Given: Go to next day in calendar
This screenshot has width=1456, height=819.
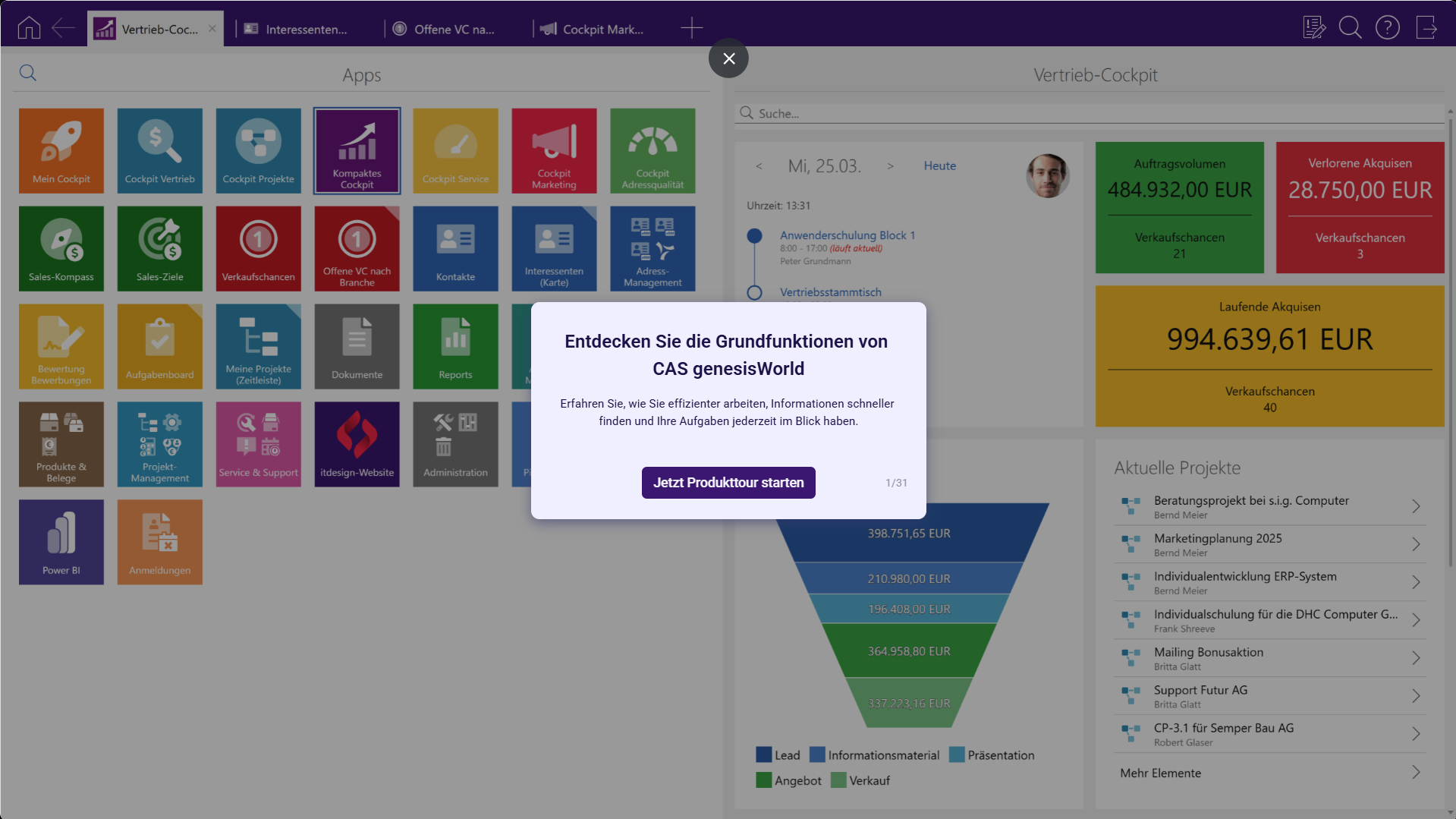Looking at the screenshot, I should [891, 166].
